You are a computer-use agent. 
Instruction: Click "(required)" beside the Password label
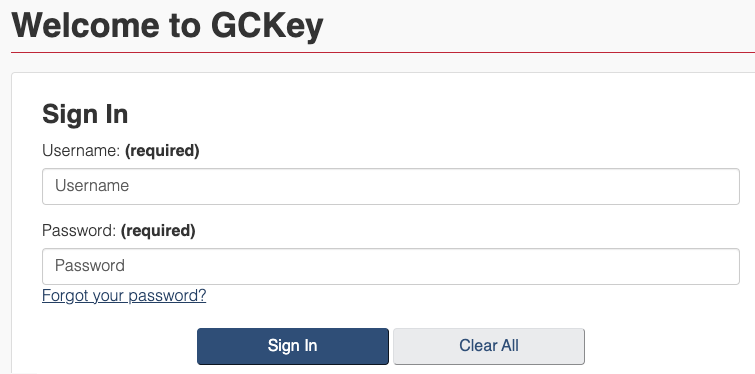158,231
